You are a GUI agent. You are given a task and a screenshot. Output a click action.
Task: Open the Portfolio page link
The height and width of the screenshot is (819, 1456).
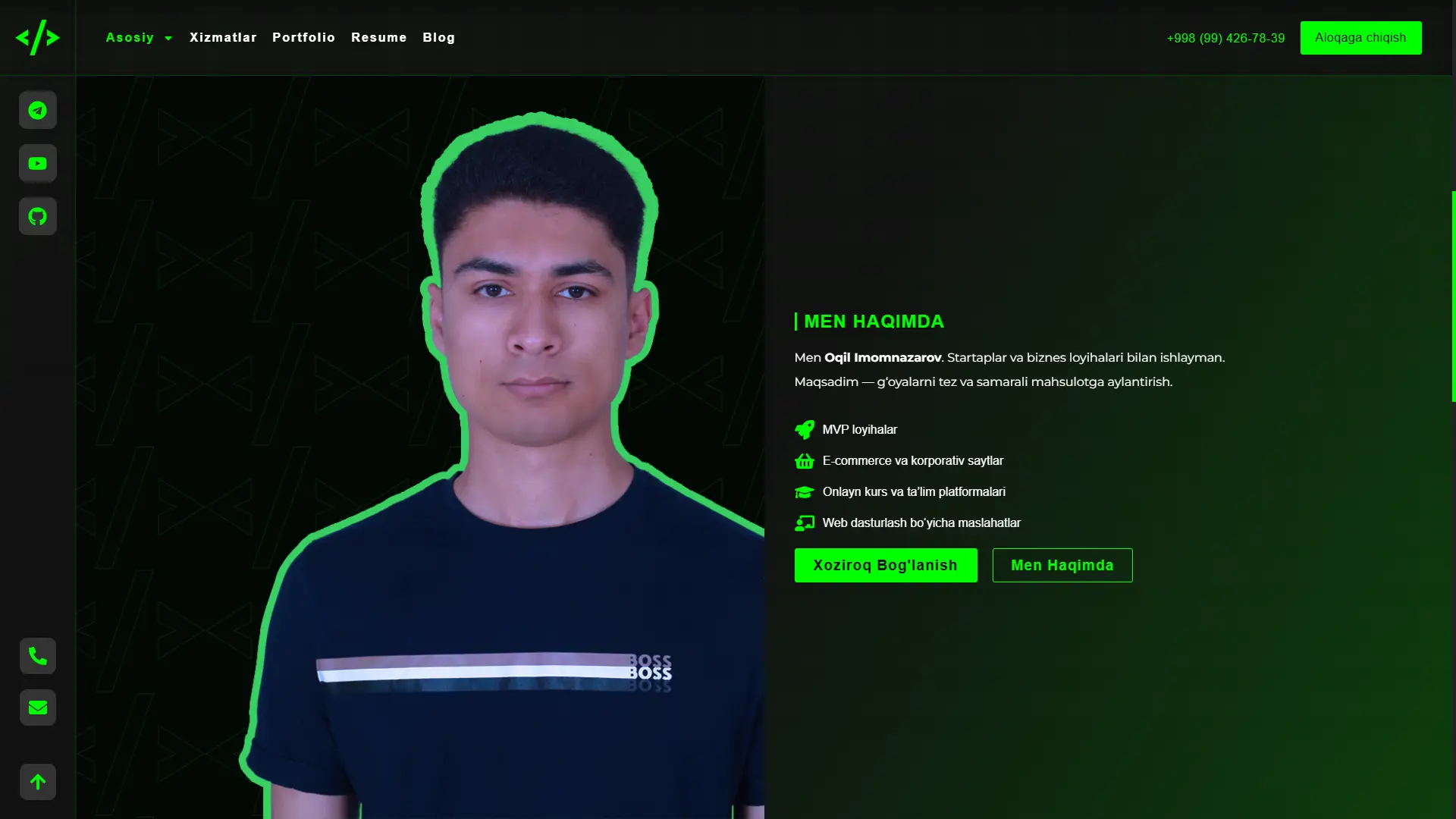tap(303, 37)
